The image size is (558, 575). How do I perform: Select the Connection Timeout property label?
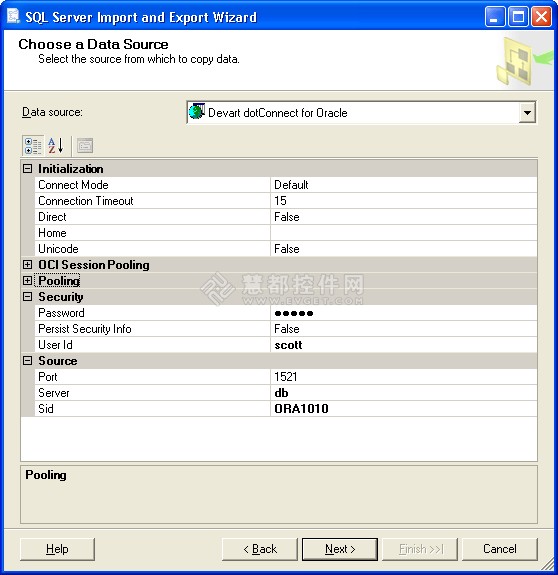86,201
